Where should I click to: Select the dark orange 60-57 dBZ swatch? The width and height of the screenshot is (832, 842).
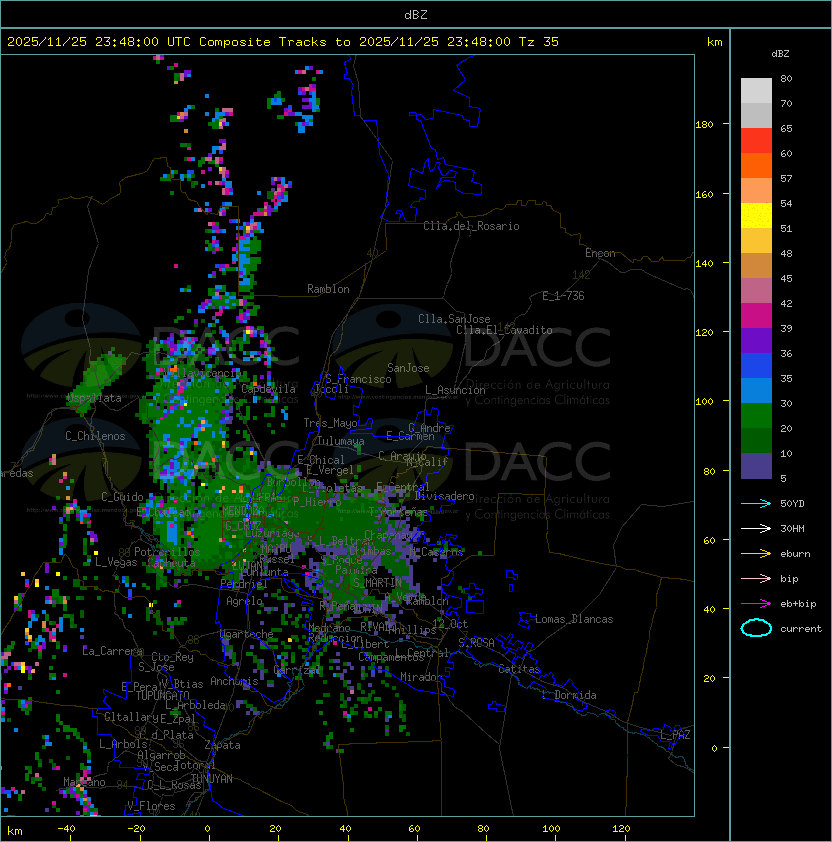point(756,165)
